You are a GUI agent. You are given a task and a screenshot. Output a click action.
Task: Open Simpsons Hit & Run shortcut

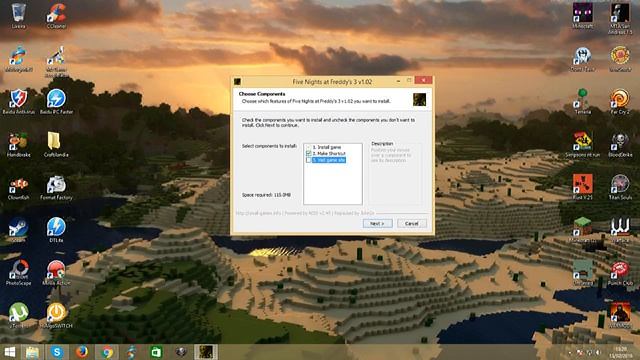coord(582,144)
